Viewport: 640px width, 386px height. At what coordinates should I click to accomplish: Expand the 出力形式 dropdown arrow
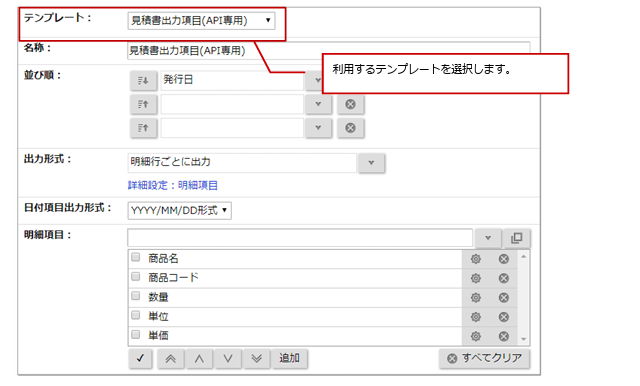pos(371,163)
